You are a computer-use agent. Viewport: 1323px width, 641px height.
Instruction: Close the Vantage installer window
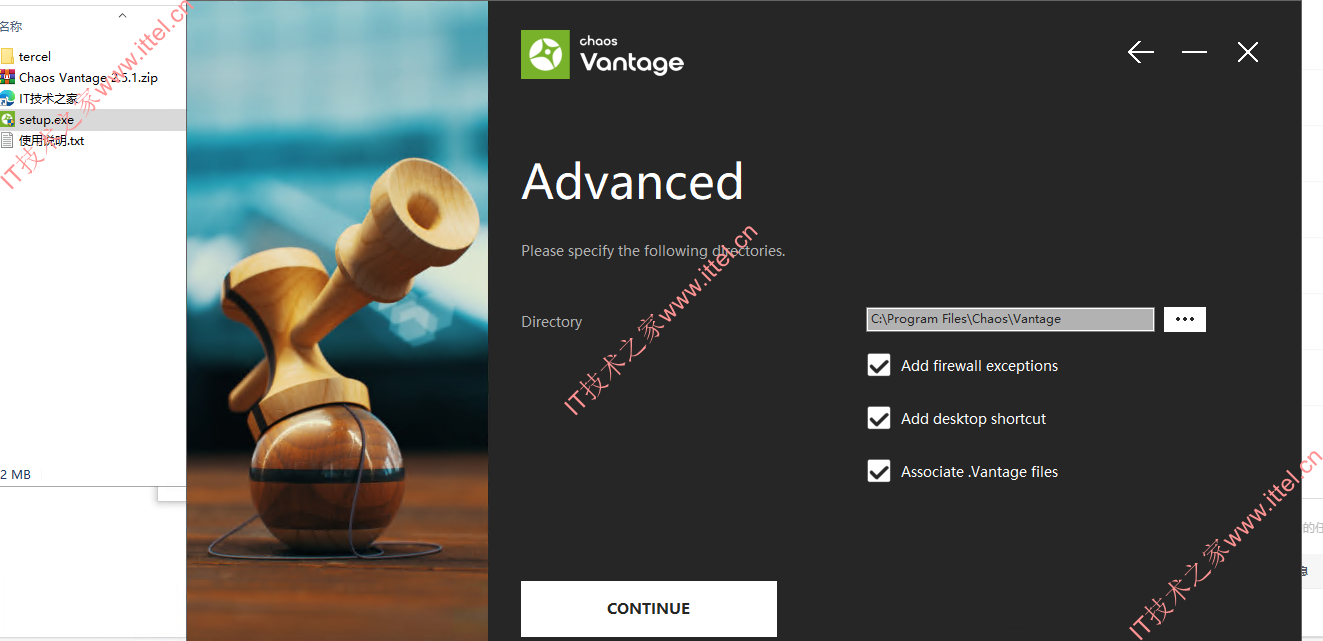point(1248,52)
